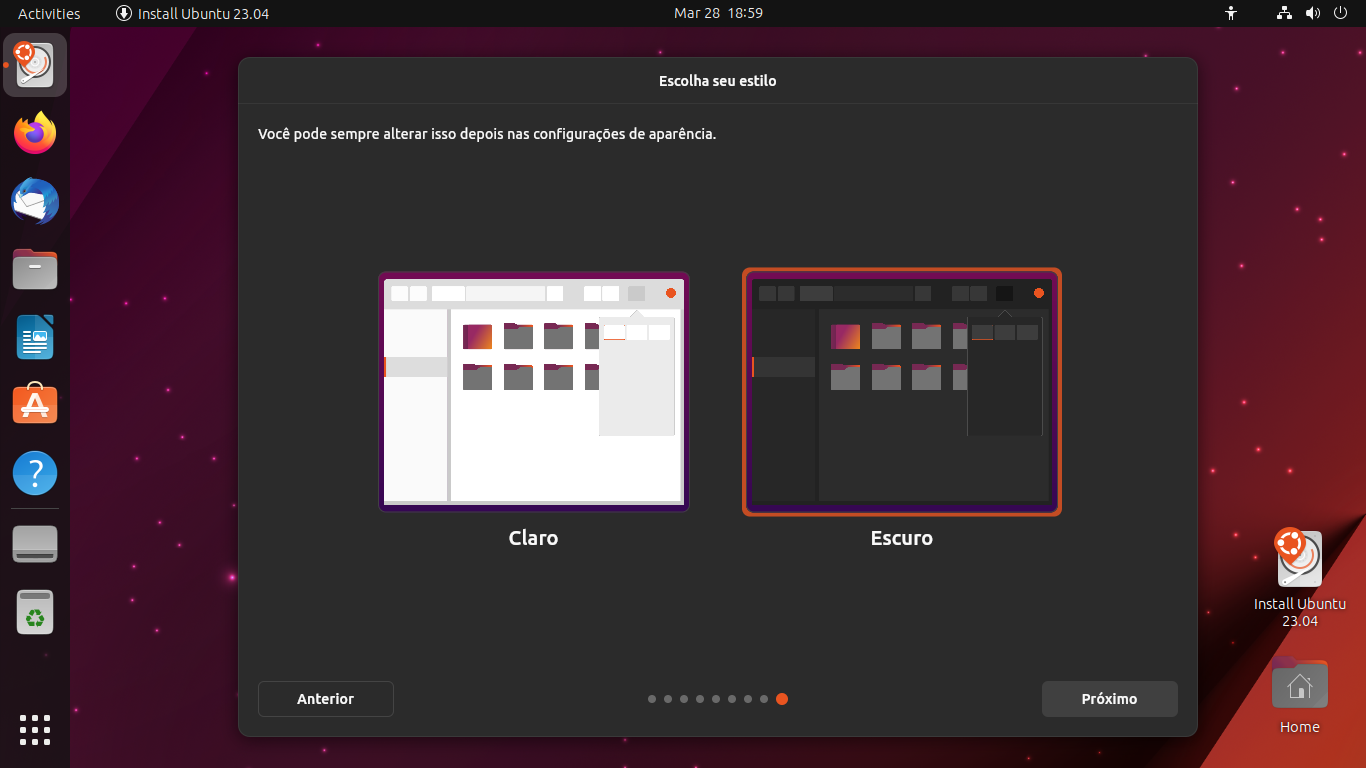Screen dimensions: 1366x768
Task: Launch the Help application
Action: (34, 472)
